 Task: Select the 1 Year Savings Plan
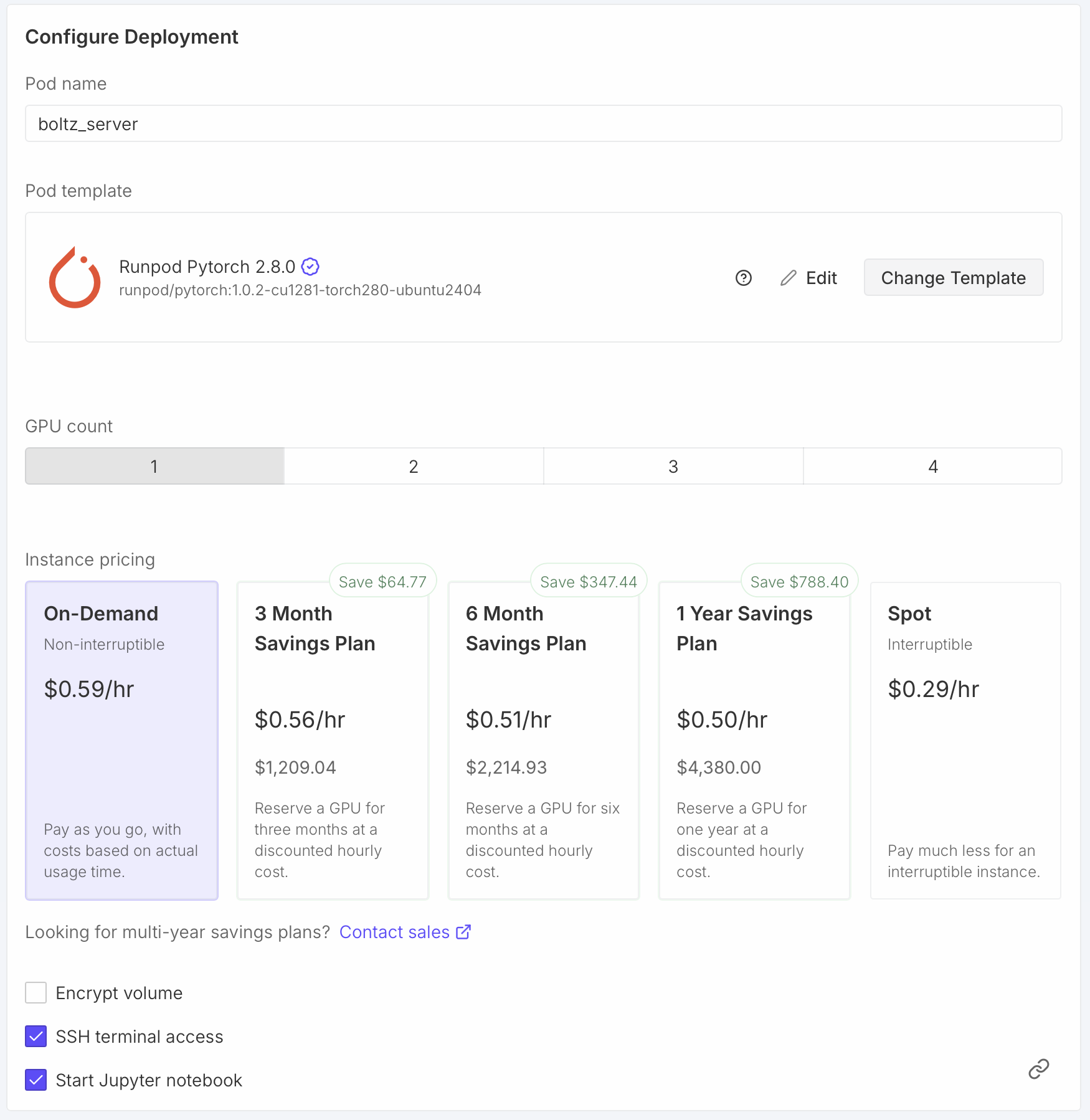754,740
